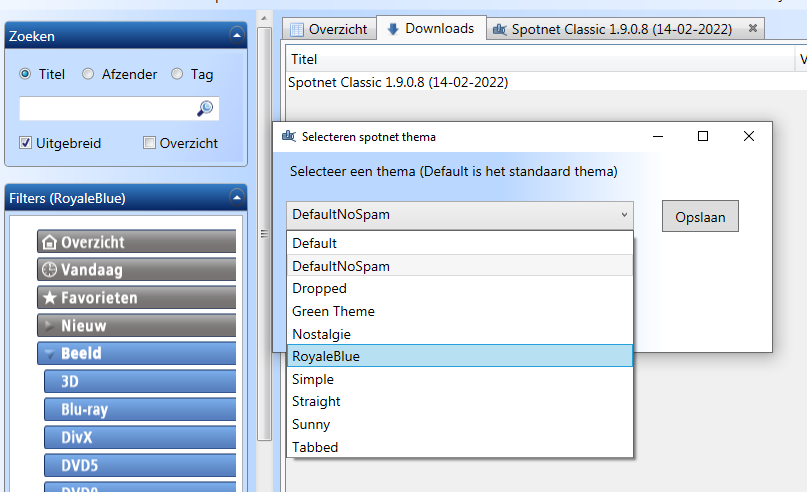The image size is (807, 492).
Task: Open the Overzicht filter button
Action: [x=136, y=242]
